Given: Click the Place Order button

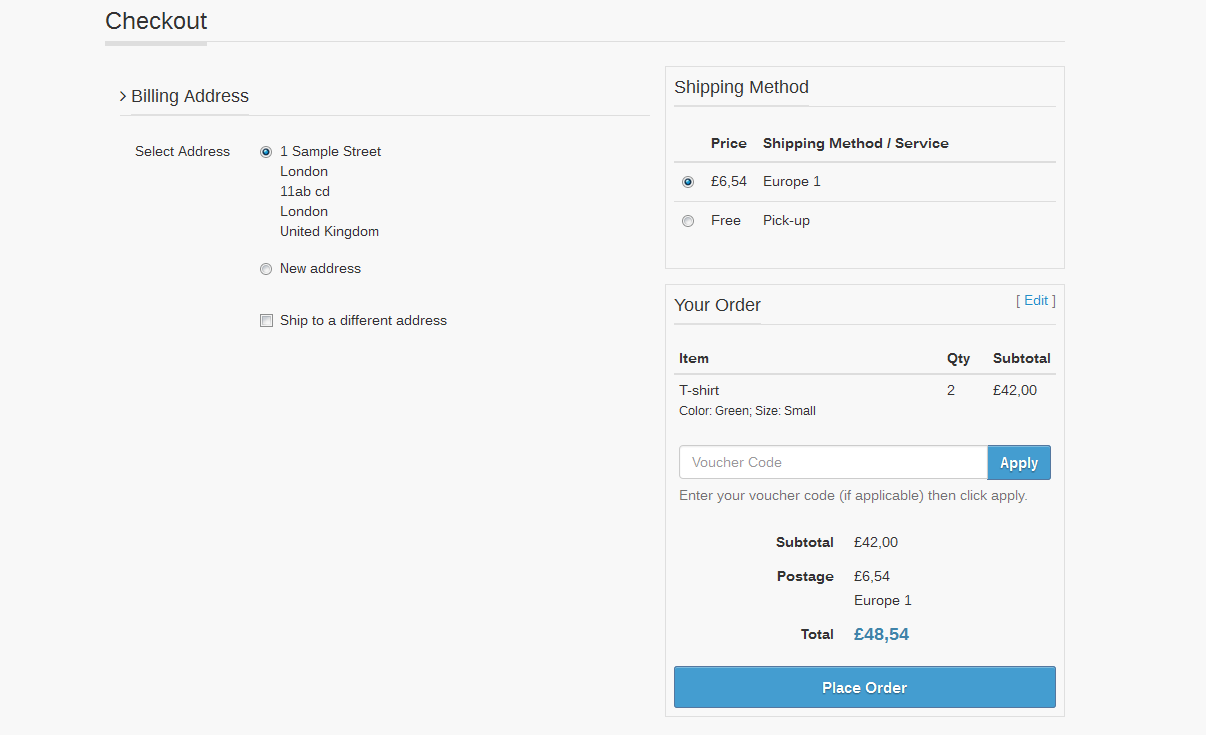Looking at the screenshot, I should point(864,687).
